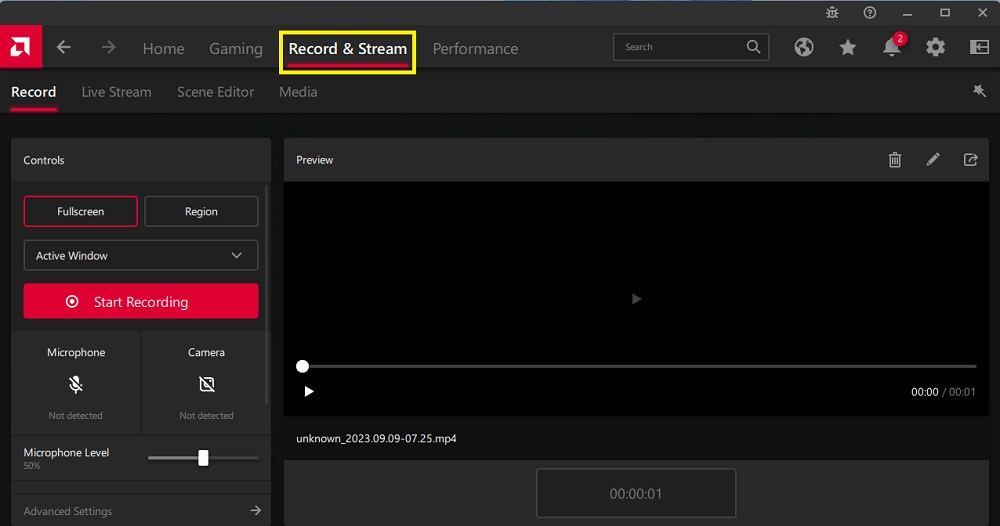The height and width of the screenshot is (526, 1000).
Task: Share the recording with export icon
Action: click(970, 160)
